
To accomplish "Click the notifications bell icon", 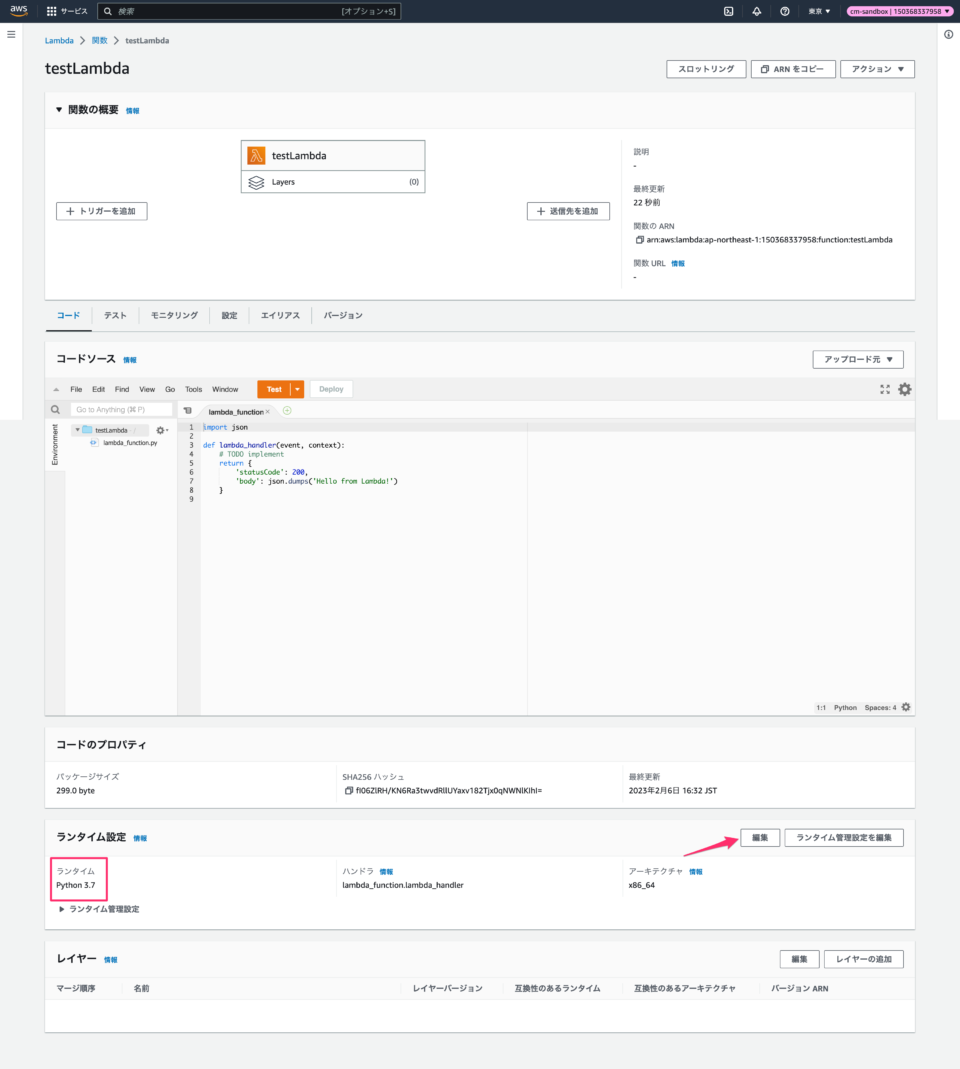I will [756, 11].
